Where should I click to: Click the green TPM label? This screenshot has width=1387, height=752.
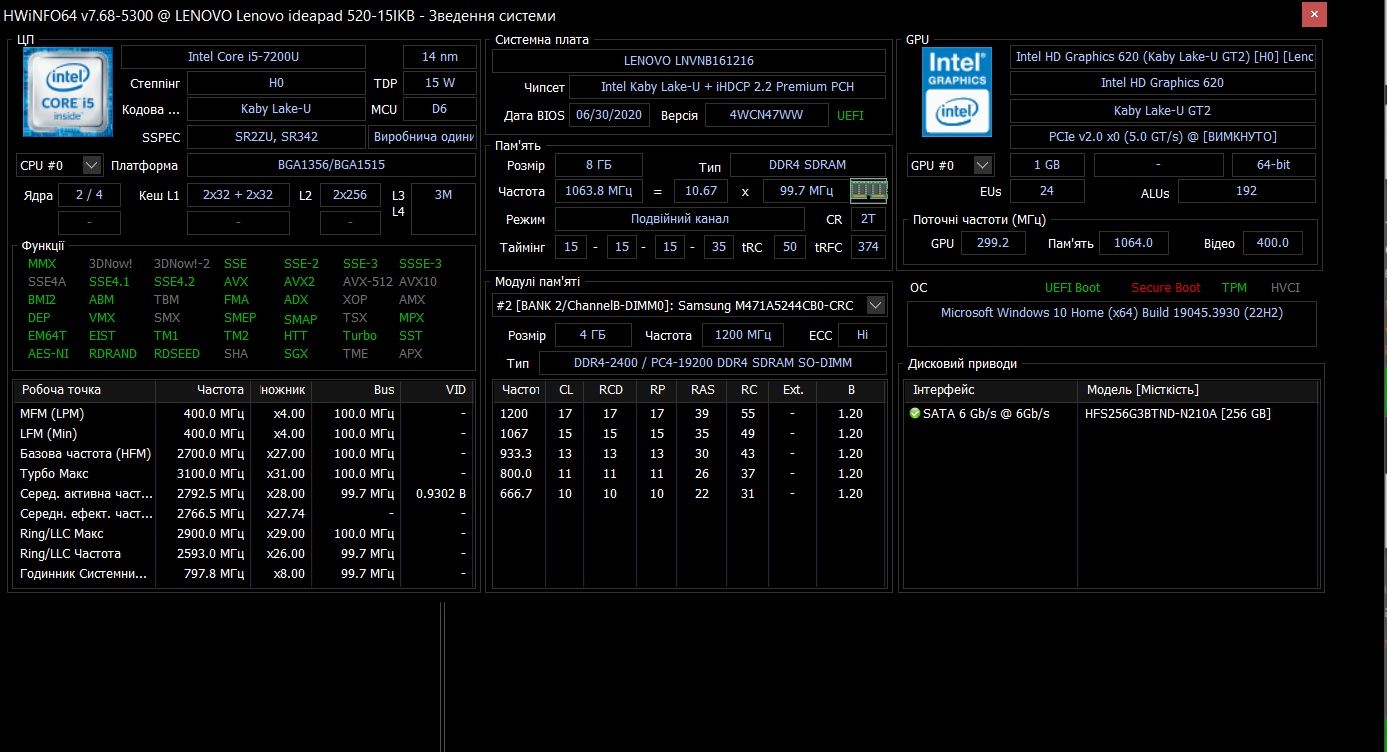1234,288
